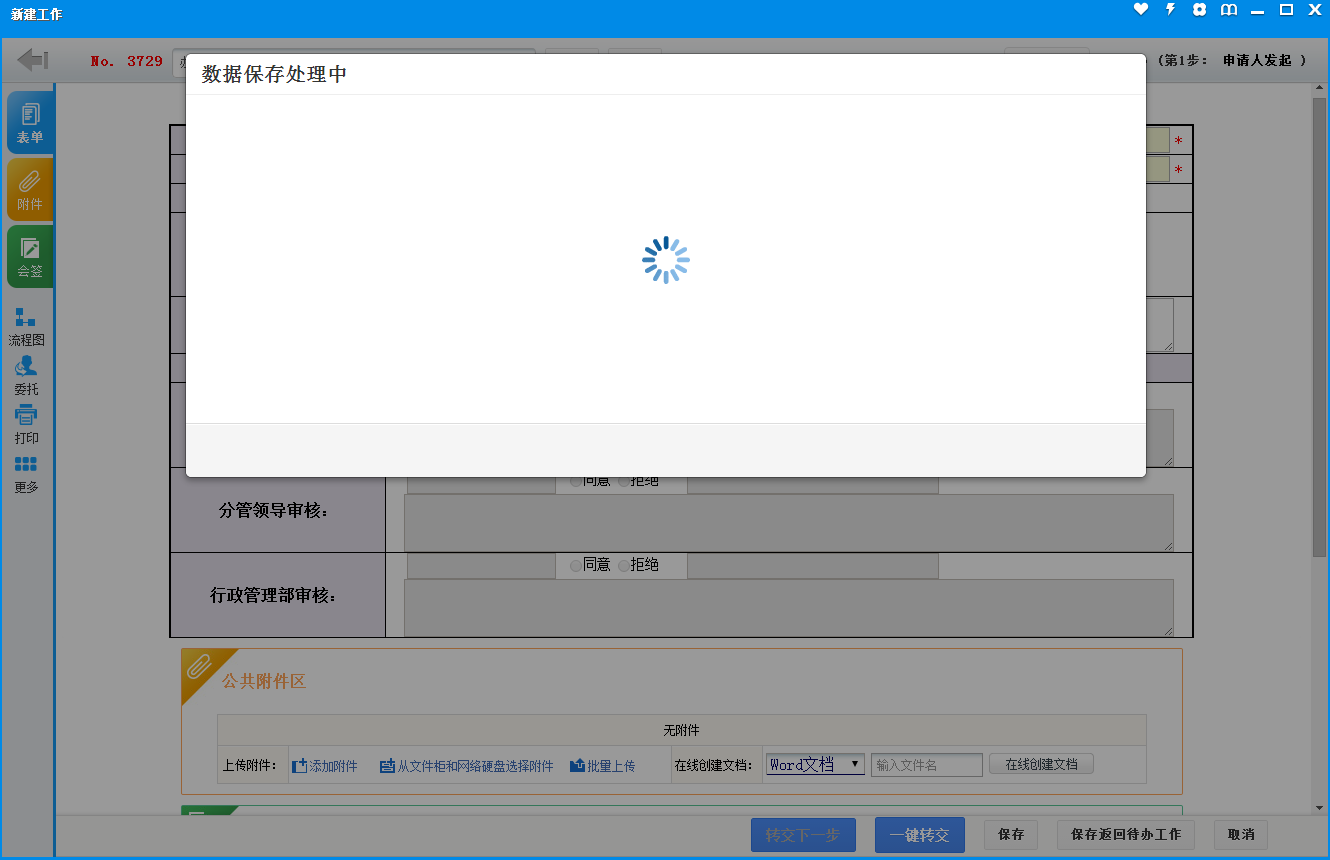Select 拒绝 for 行政管理部审核
This screenshot has width=1330, height=860.
pyautogui.click(x=624, y=565)
